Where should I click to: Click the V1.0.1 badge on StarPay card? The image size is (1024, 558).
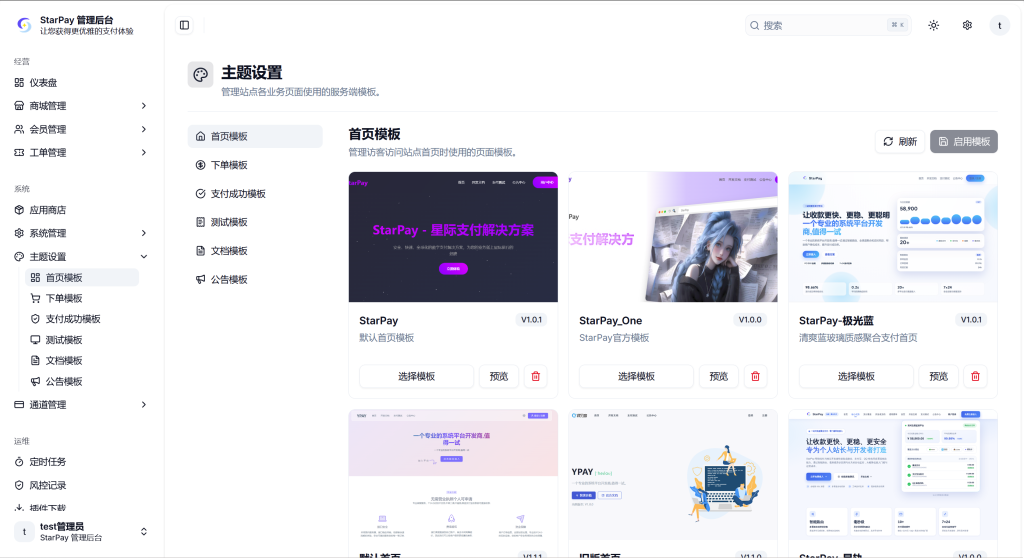pos(532,320)
